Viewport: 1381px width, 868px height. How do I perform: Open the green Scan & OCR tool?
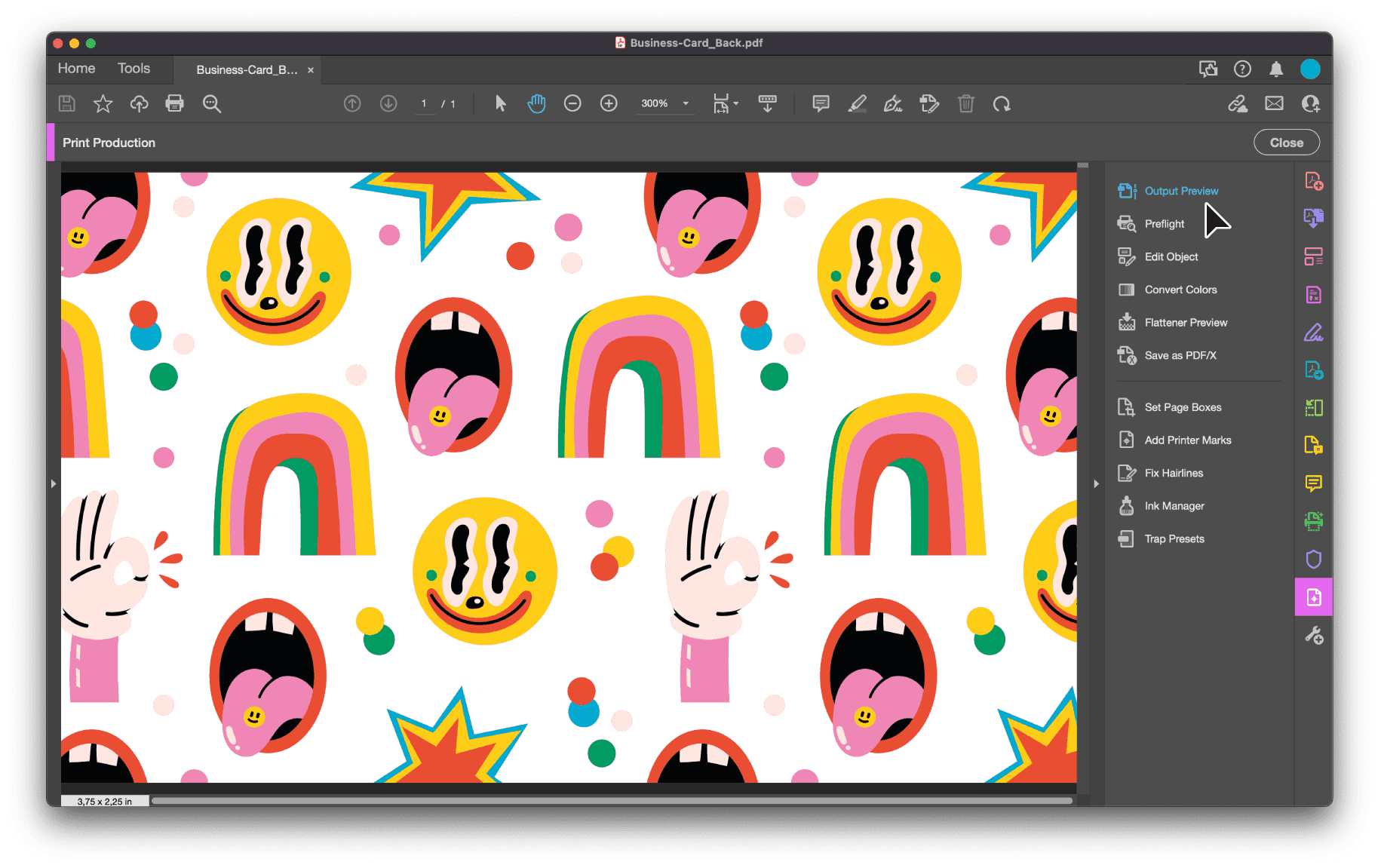pos(1313,521)
